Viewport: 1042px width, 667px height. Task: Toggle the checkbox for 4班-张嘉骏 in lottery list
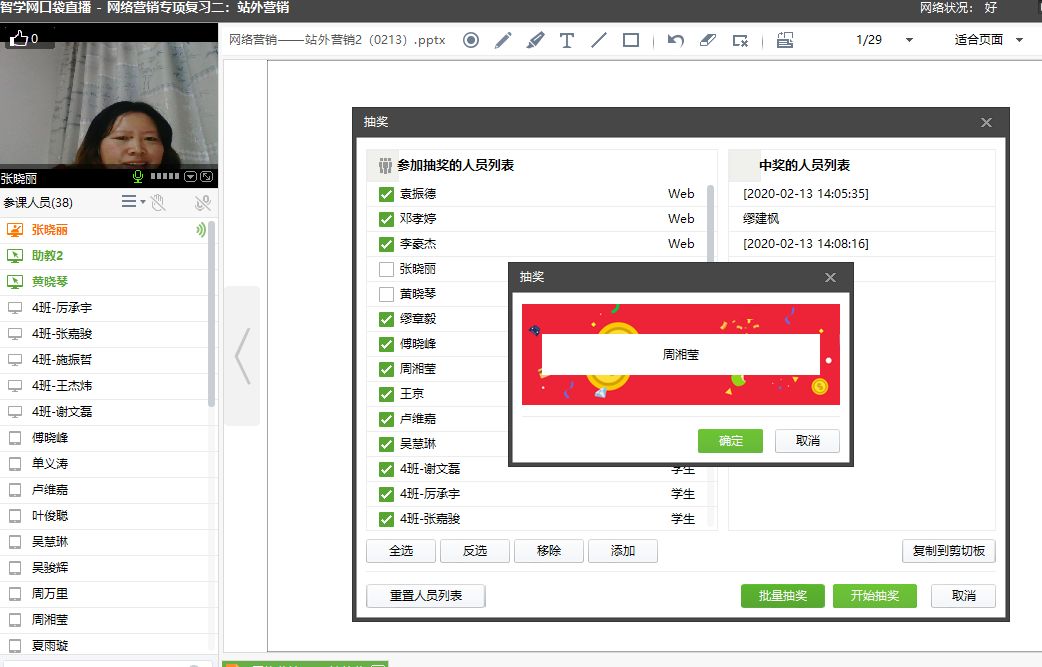pos(386,519)
